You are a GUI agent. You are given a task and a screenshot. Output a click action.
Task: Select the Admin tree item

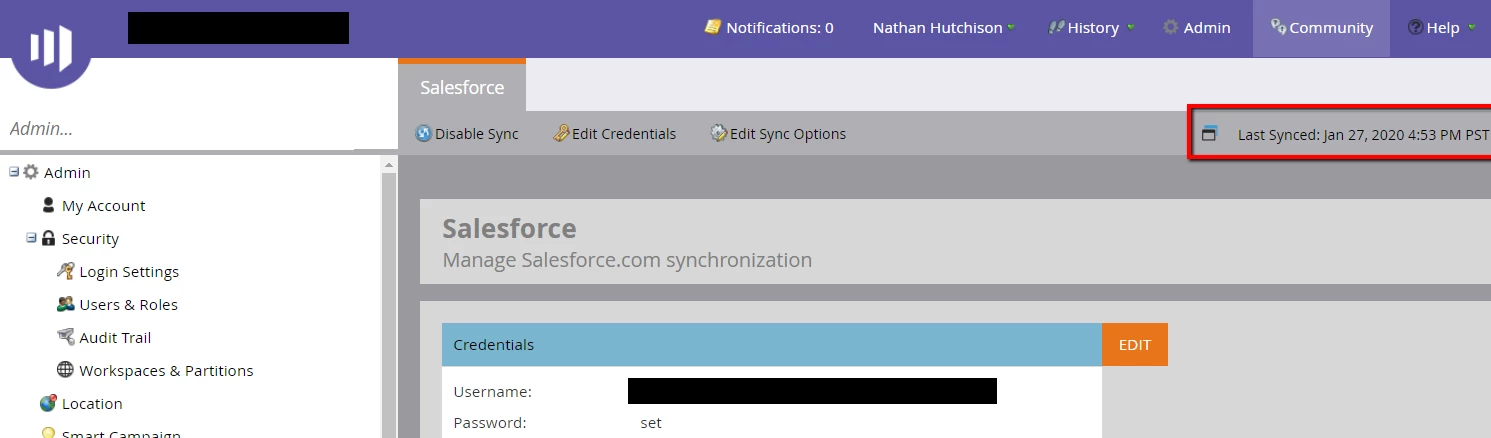[x=67, y=173]
